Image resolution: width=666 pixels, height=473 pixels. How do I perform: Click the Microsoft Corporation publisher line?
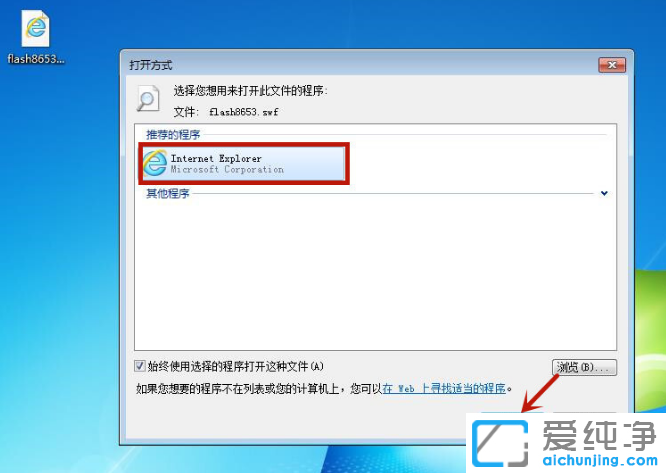227,169
